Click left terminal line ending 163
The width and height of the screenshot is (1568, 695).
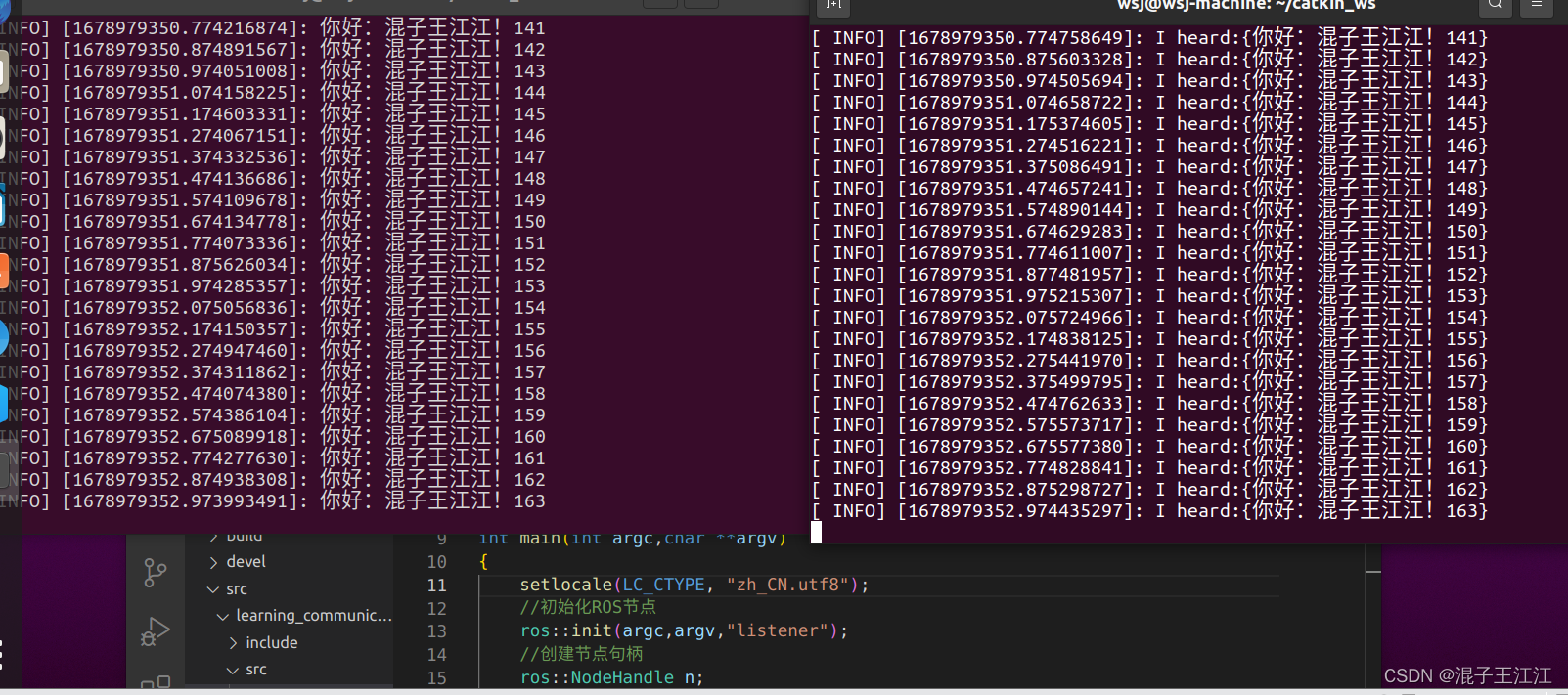coord(273,501)
